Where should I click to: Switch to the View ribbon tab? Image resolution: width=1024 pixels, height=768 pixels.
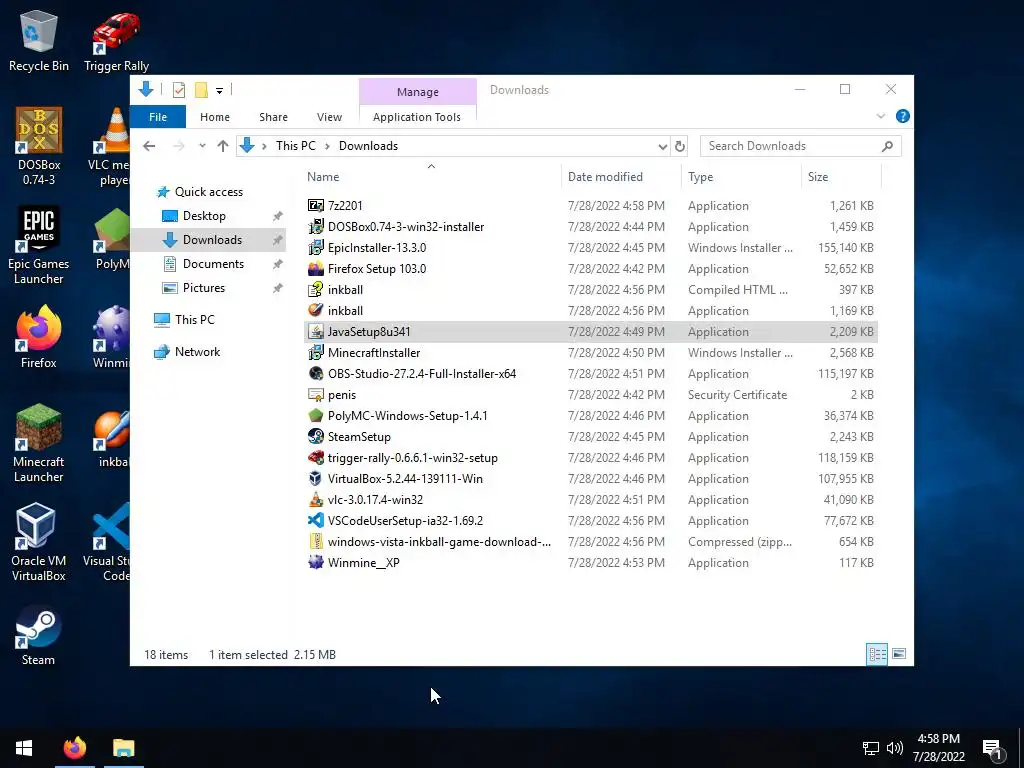(x=329, y=117)
